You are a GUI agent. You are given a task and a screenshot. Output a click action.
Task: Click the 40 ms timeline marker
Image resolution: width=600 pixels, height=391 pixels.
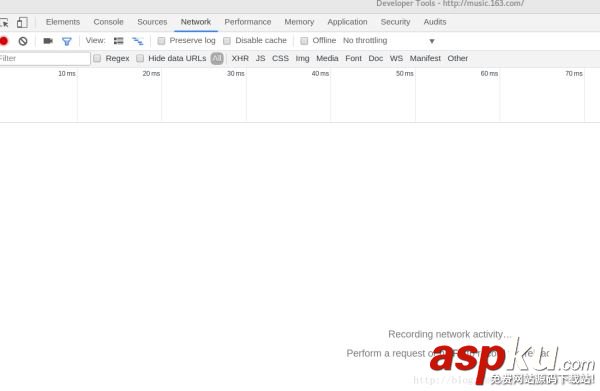320,73
